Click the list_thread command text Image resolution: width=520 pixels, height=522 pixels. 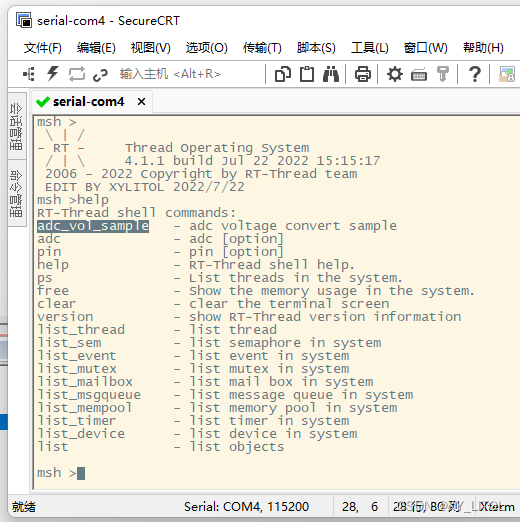(81, 330)
